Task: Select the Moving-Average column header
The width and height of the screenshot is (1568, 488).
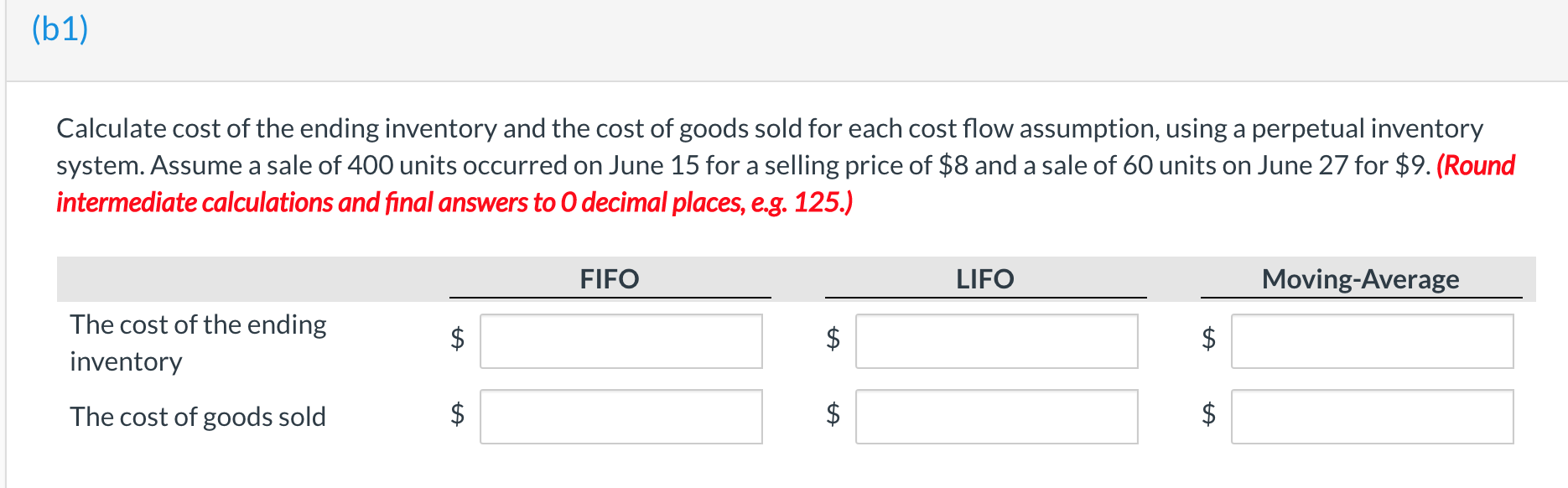Action: click(x=1362, y=279)
